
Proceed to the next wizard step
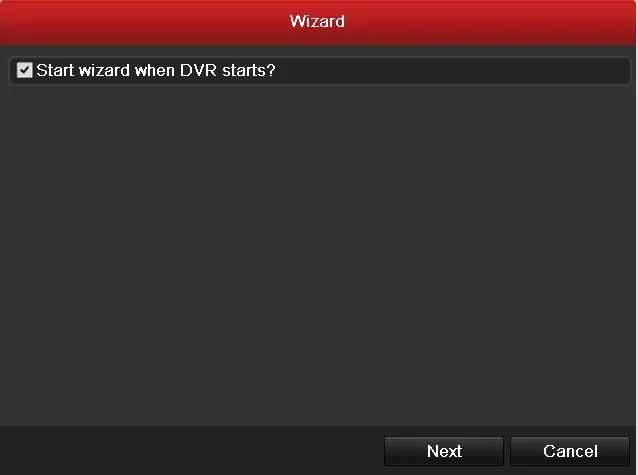click(444, 451)
